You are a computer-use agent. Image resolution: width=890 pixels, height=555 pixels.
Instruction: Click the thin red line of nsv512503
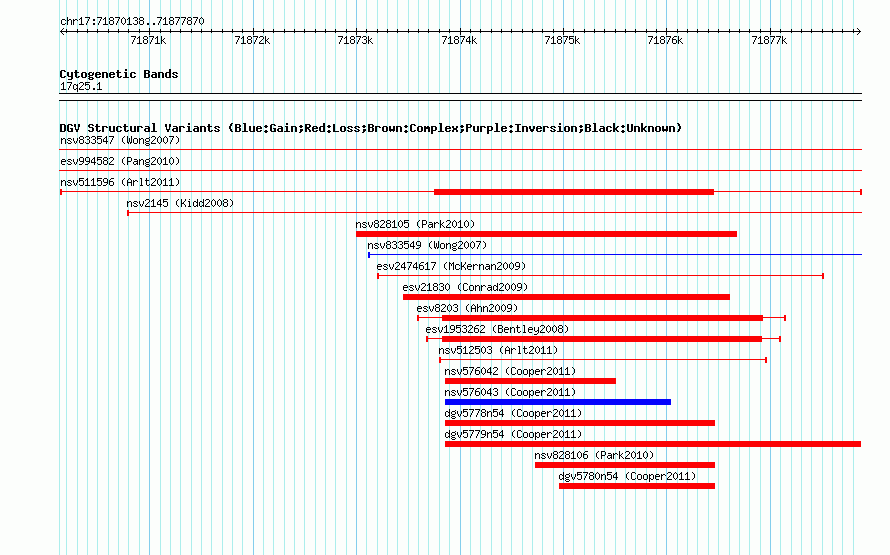click(603, 360)
